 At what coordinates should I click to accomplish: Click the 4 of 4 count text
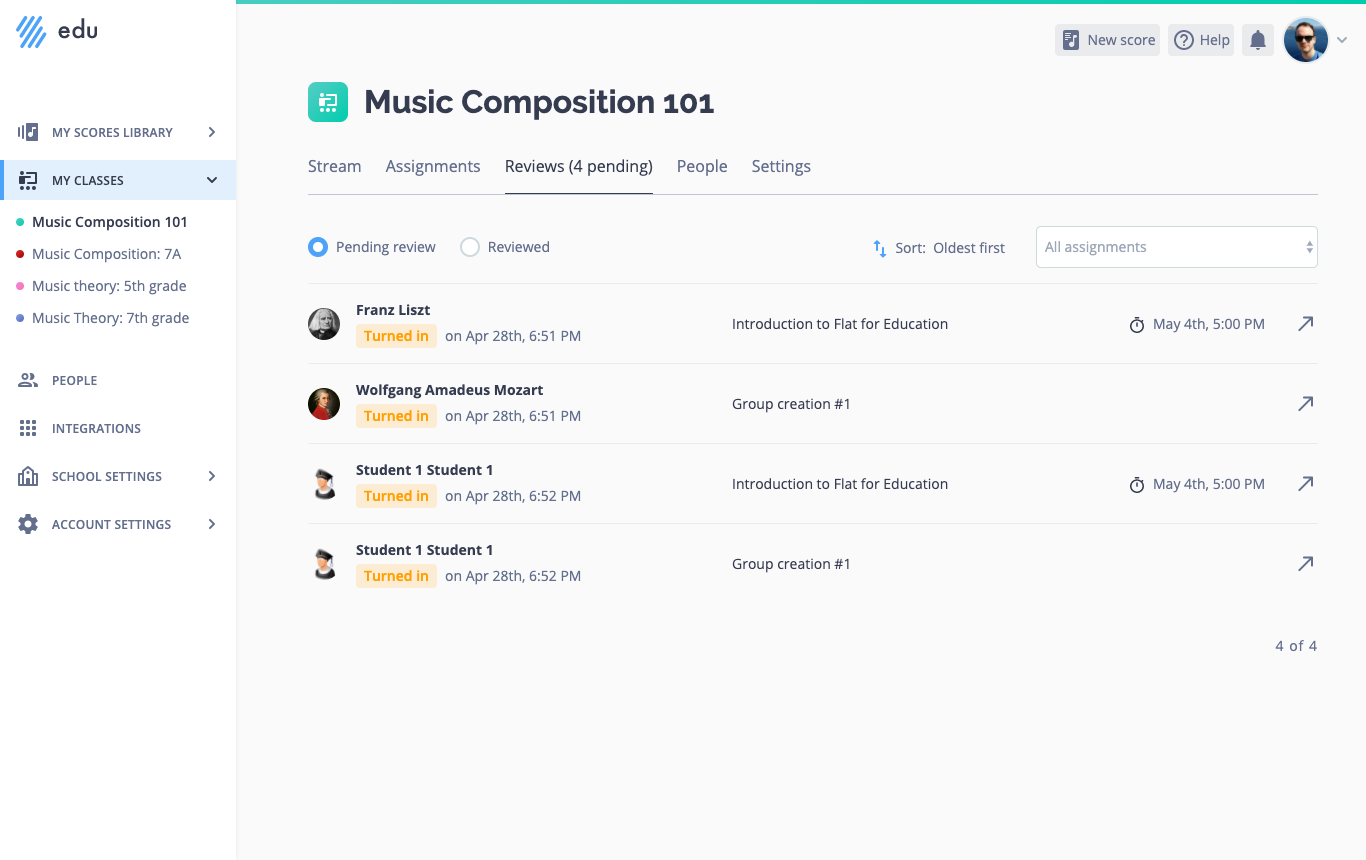coord(1296,646)
